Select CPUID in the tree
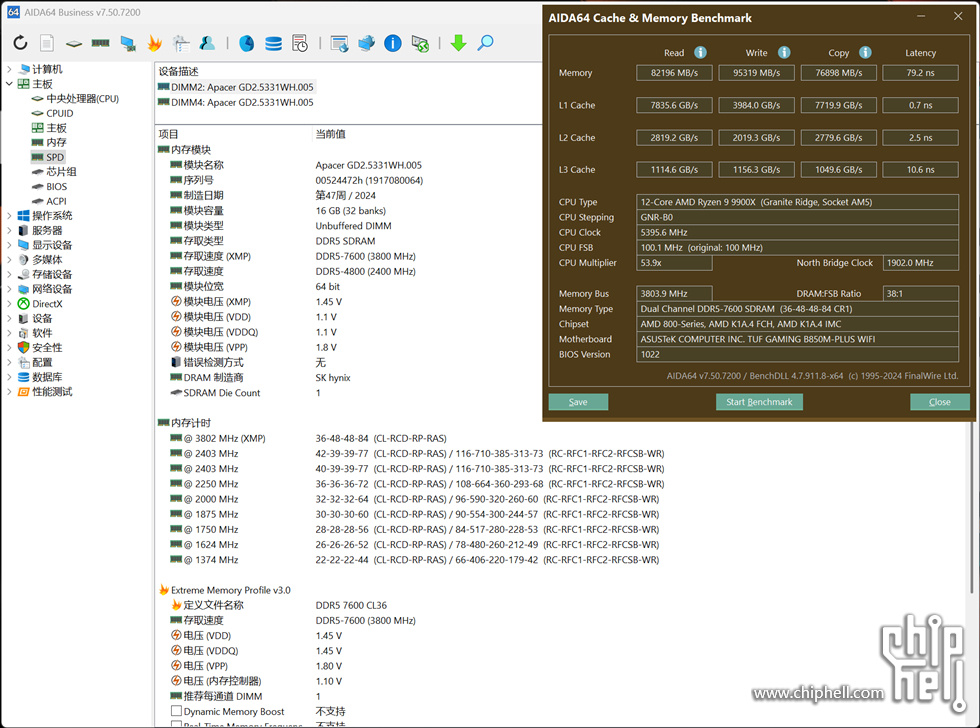 (59, 113)
